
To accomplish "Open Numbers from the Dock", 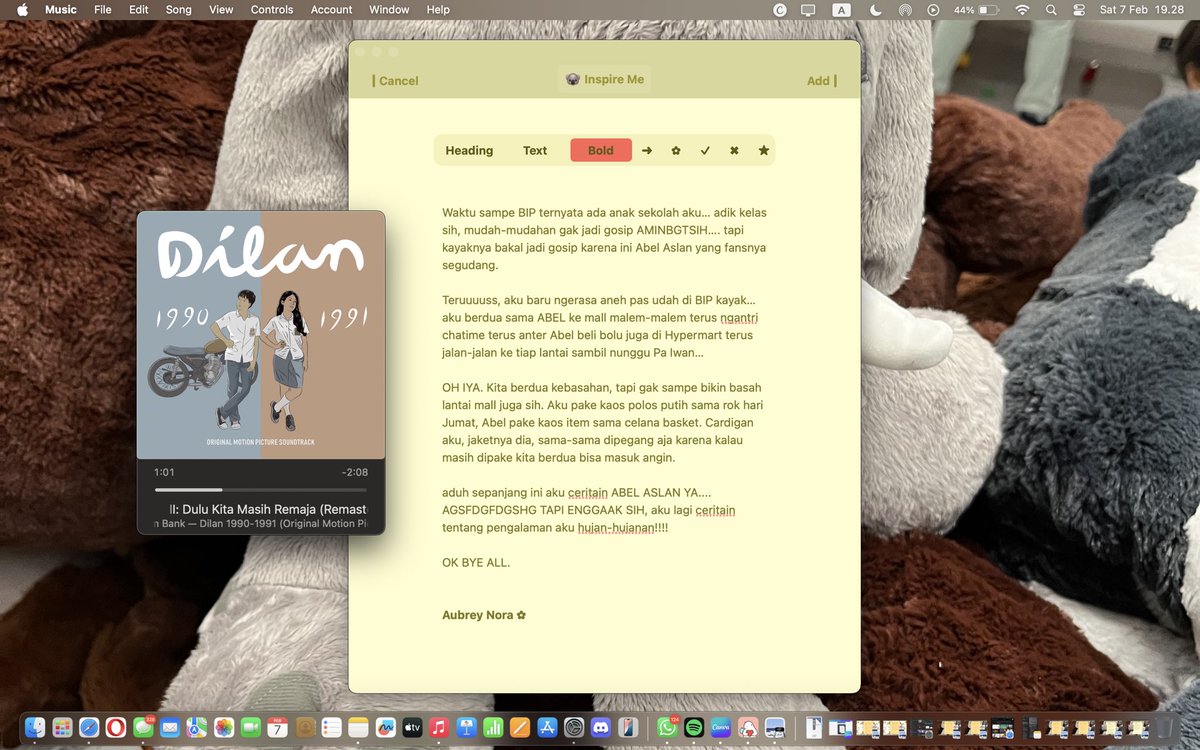I will click(493, 728).
